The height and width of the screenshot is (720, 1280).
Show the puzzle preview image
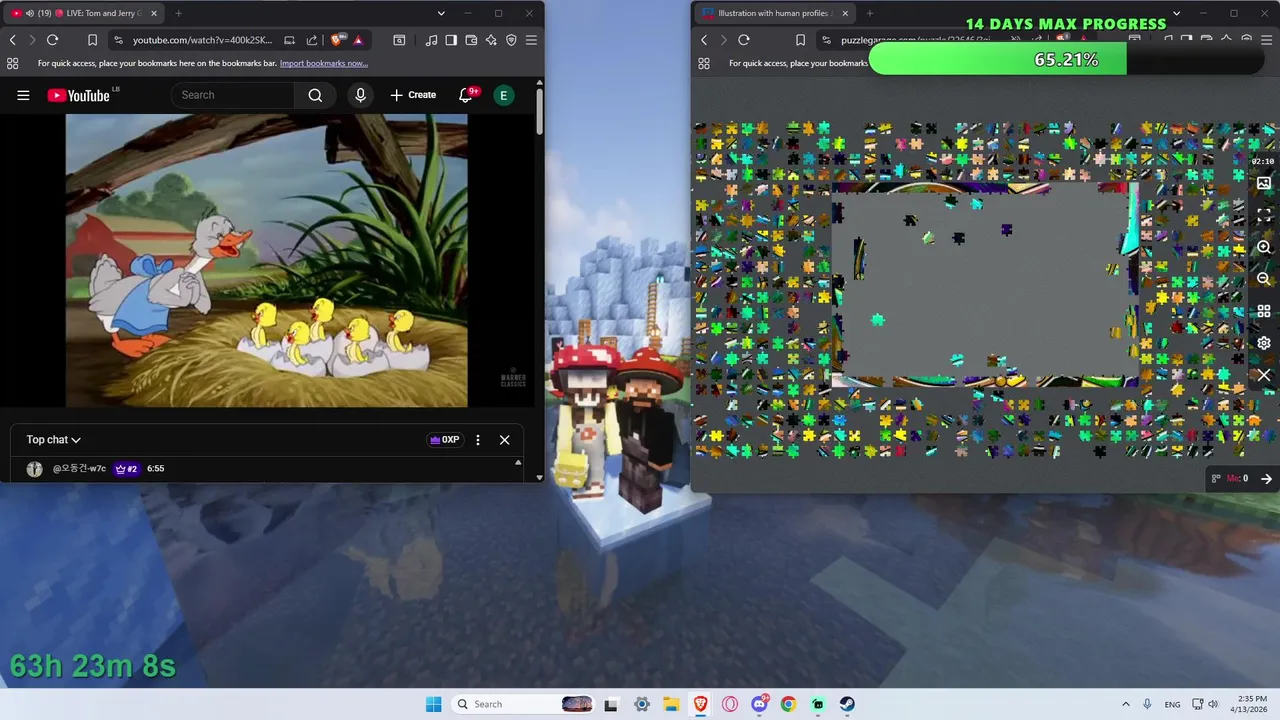coord(1264,184)
